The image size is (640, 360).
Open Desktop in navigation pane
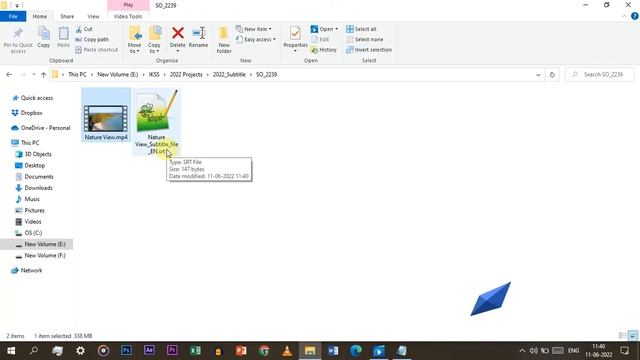click(x=30, y=166)
